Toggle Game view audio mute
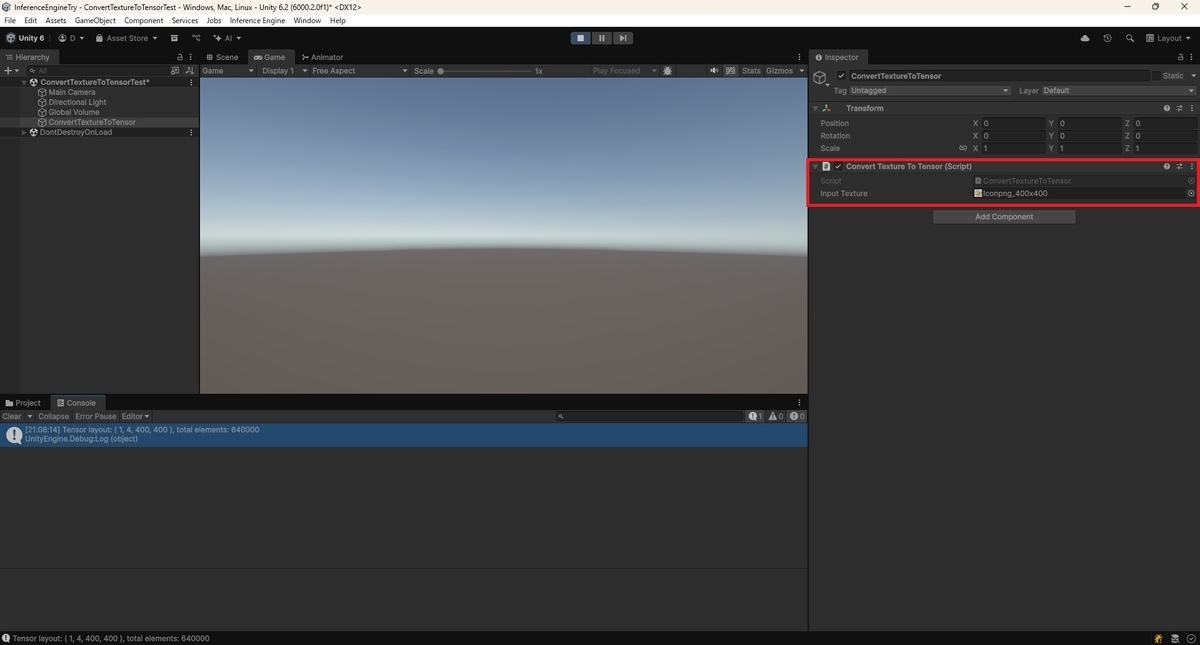 click(714, 71)
